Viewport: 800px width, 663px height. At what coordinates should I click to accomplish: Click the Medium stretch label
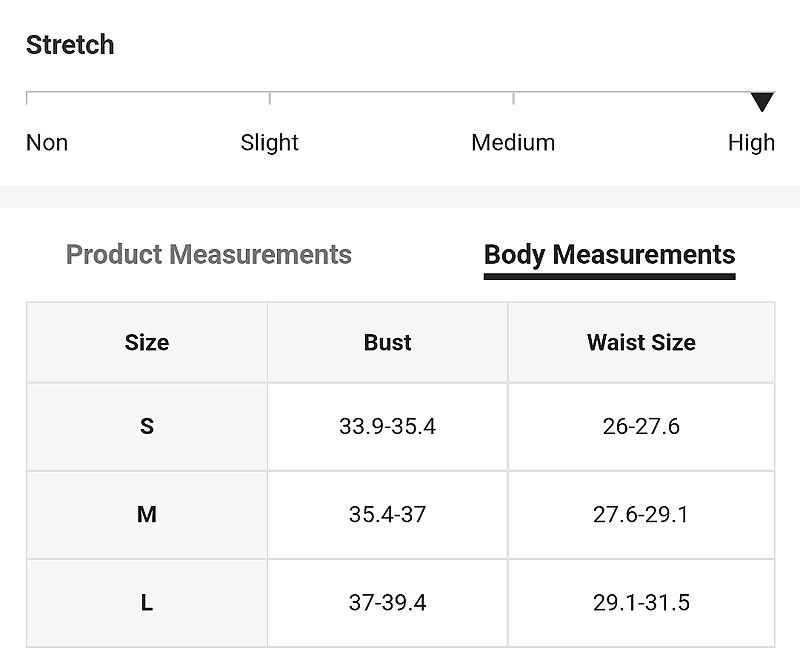(513, 142)
